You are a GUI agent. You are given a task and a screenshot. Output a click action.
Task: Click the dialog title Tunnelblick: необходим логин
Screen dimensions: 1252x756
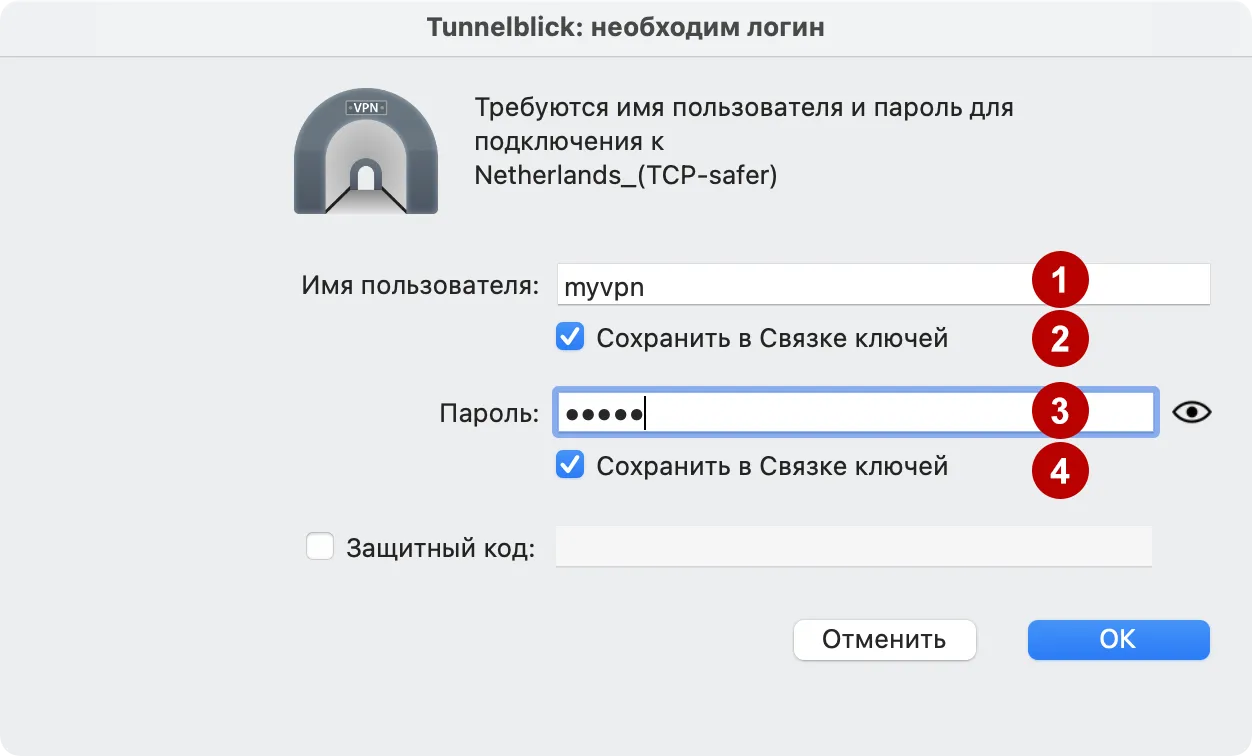tap(625, 27)
